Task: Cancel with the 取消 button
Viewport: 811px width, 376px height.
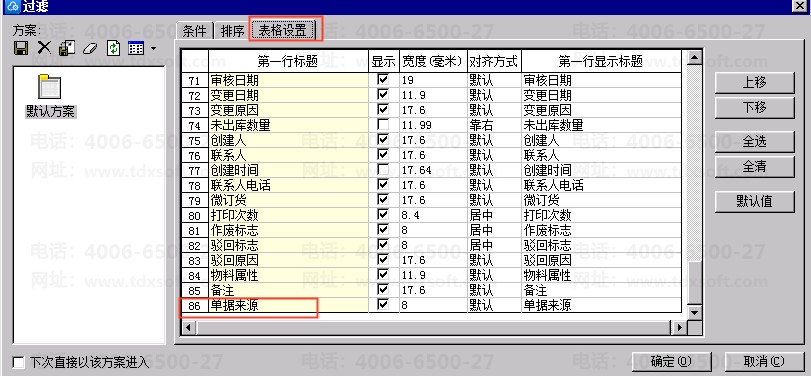Action: coord(764,362)
